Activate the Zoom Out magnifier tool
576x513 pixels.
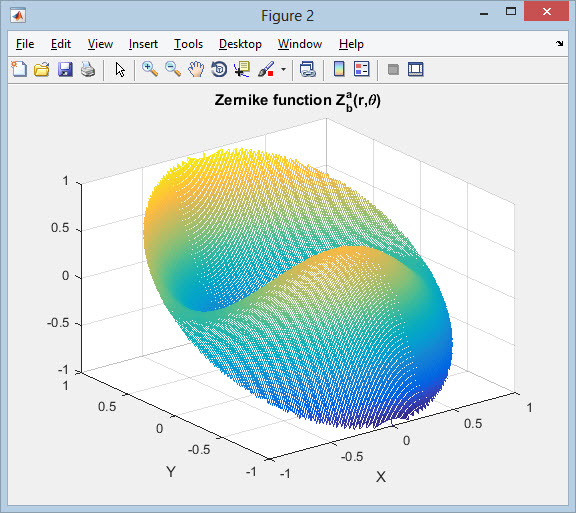tap(173, 69)
